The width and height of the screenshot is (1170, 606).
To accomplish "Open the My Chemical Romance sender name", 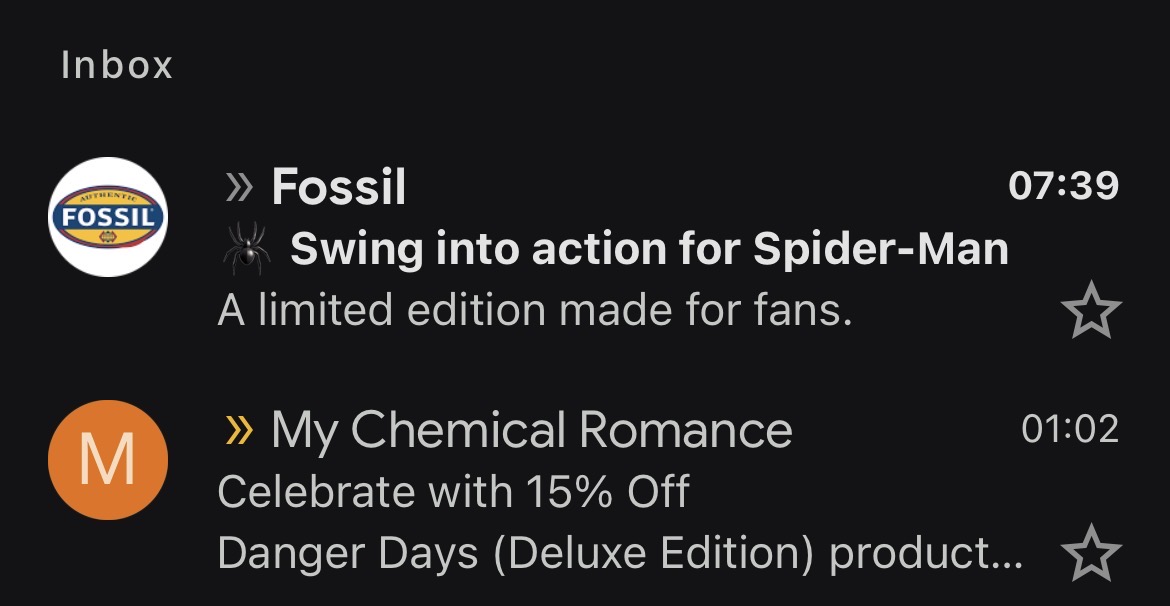I will (x=531, y=431).
